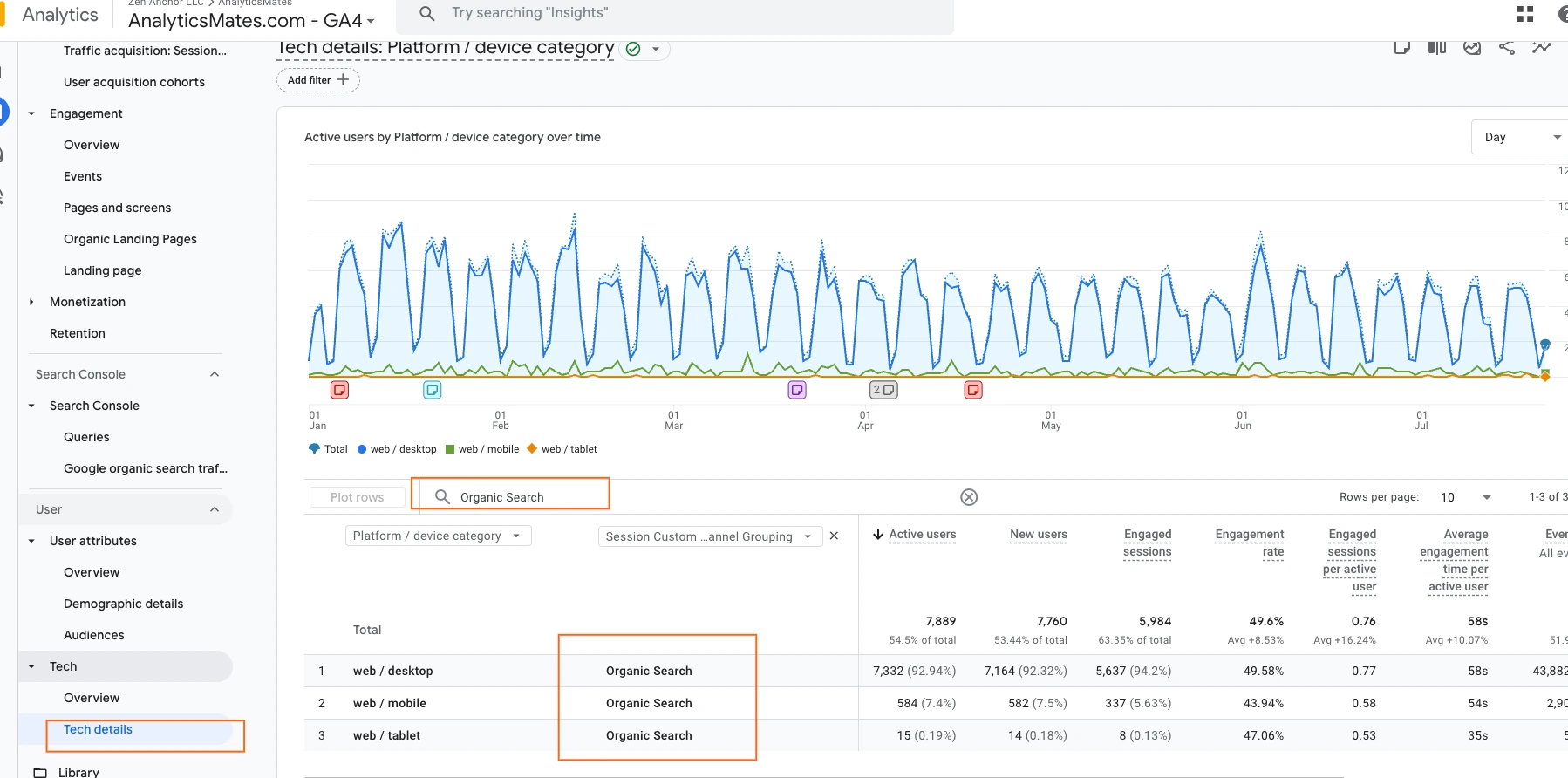Click the web / desktop row cell
The height and width of the screenshot is (778, 1568).
[x=392, y=671]
